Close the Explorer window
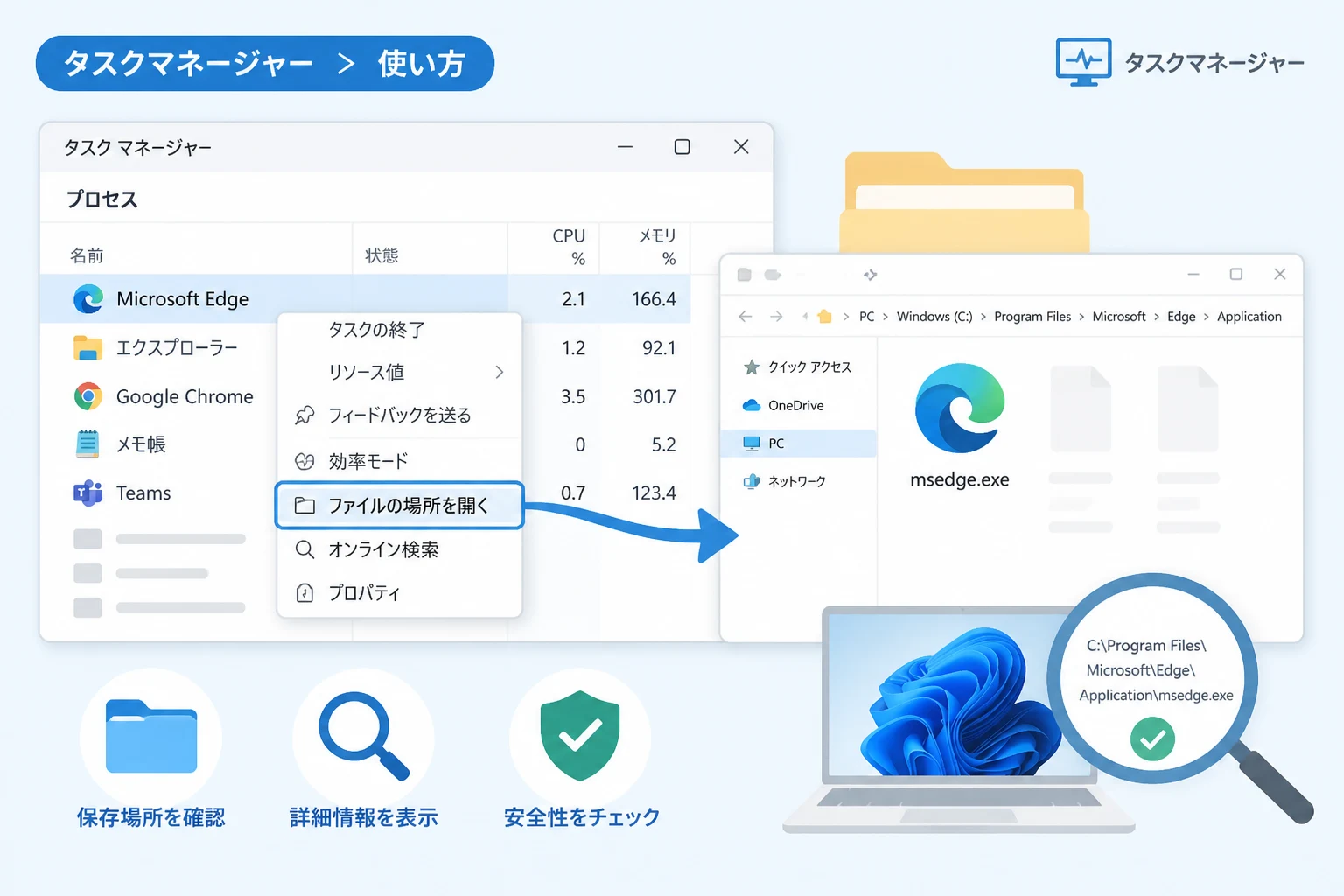The width and height of the screenshot is (1344, 896). (x=1280, y=274)
